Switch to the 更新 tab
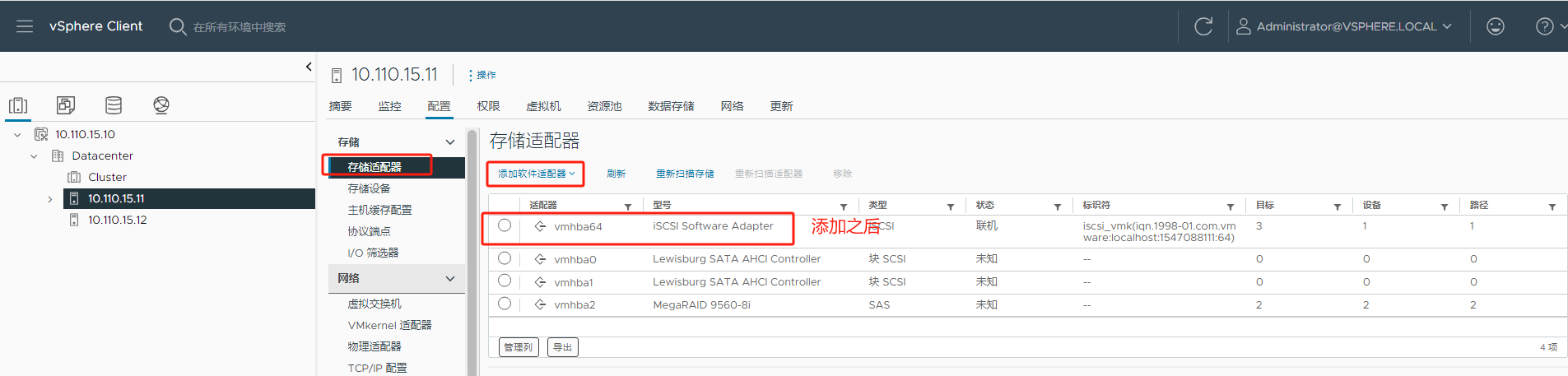The width and height of the screenshot is (1568, 376). click(x=781, y=106)
